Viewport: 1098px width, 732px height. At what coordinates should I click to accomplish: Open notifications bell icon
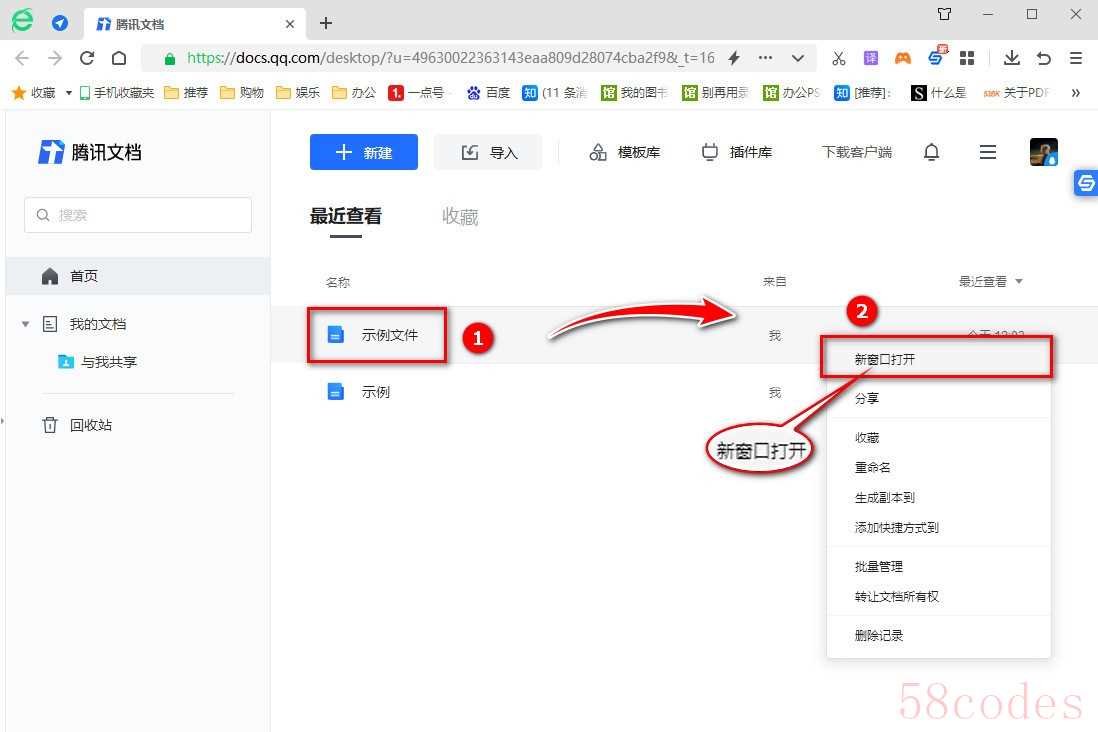[x=931, y=152]
